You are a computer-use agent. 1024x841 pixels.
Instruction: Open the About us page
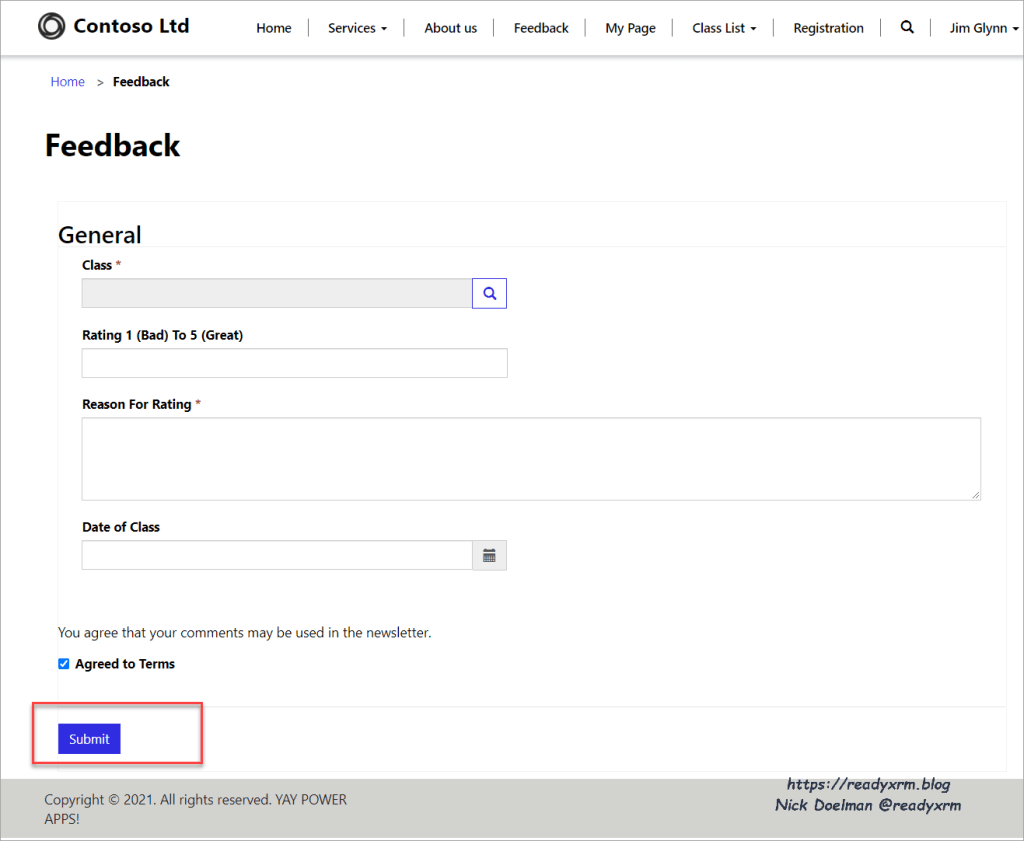tap(450, 28)
